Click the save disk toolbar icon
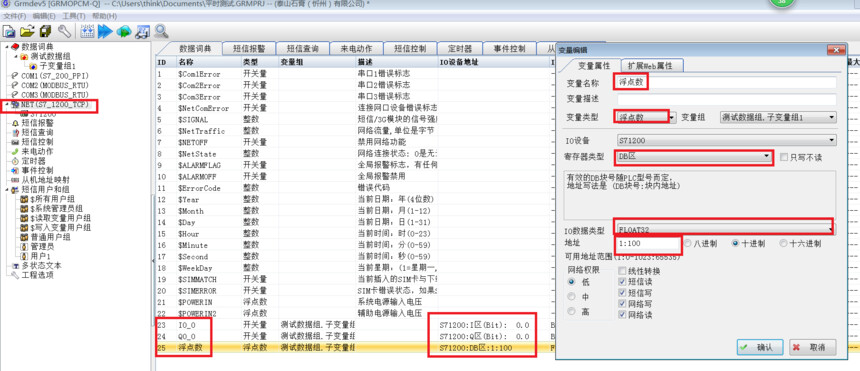The image size is (860, 371). 46,32
